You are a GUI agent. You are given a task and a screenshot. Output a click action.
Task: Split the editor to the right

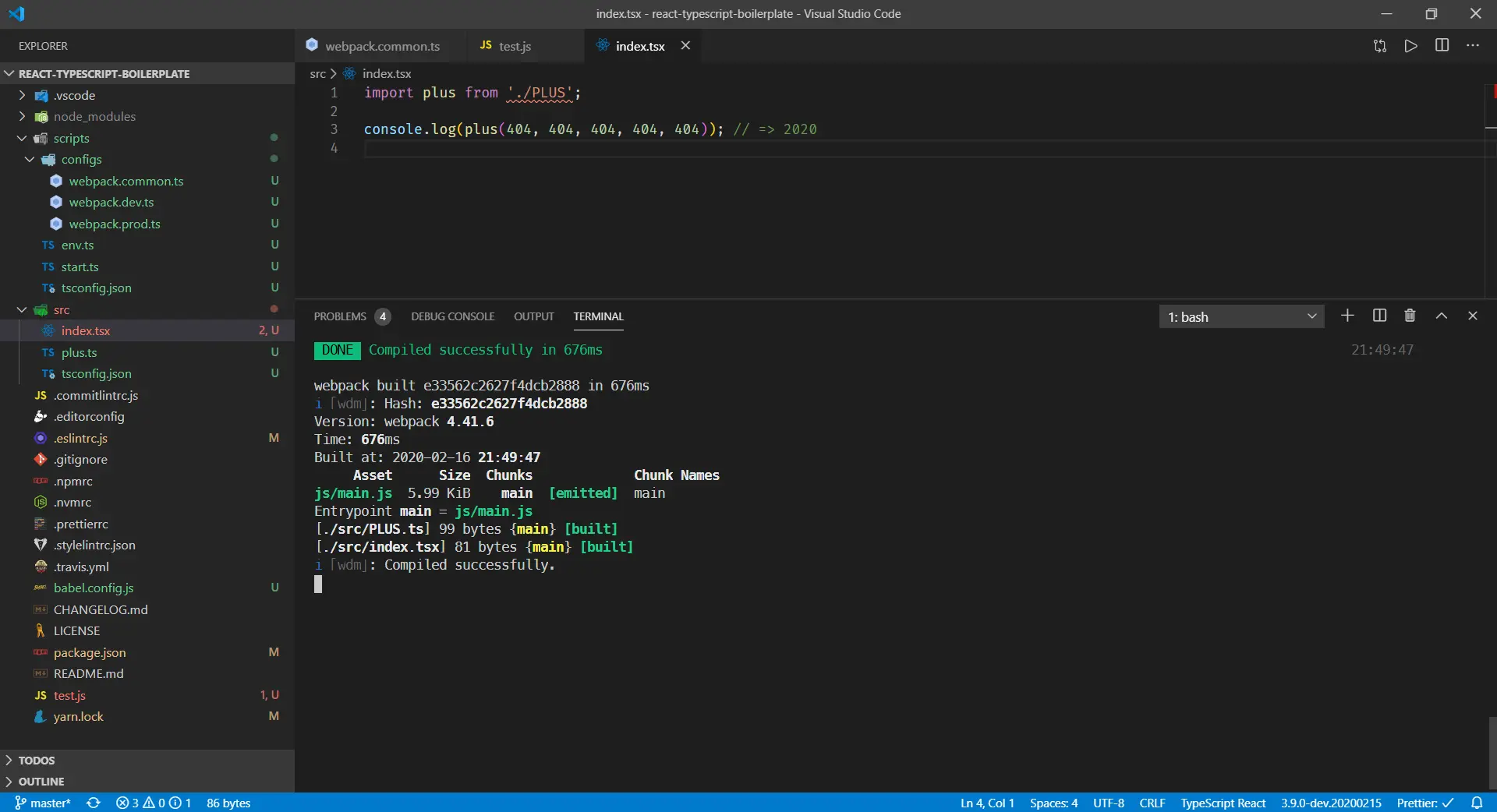(1442, 46)
